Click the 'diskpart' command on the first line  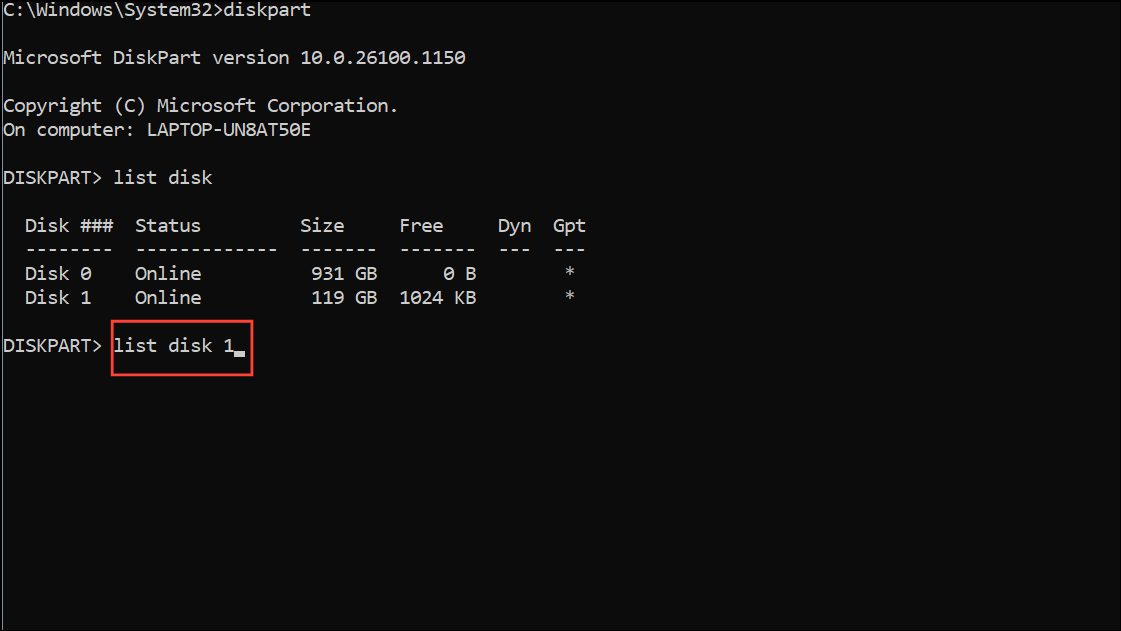[267, 10]
